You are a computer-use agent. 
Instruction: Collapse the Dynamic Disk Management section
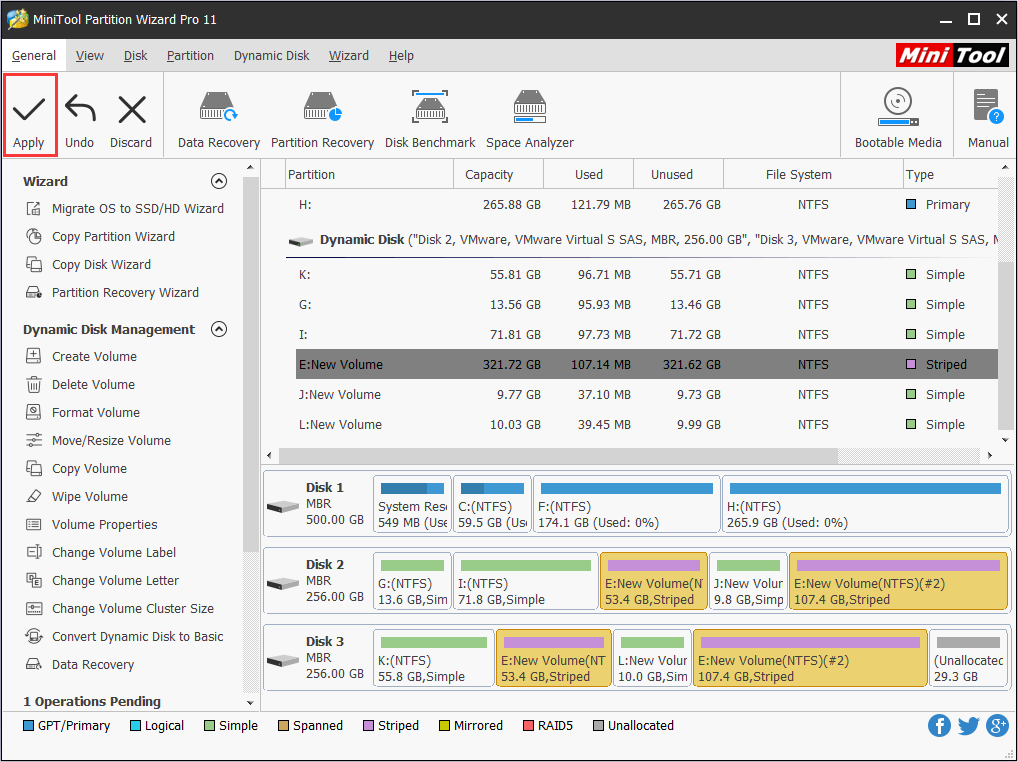(x=219, y=329)
